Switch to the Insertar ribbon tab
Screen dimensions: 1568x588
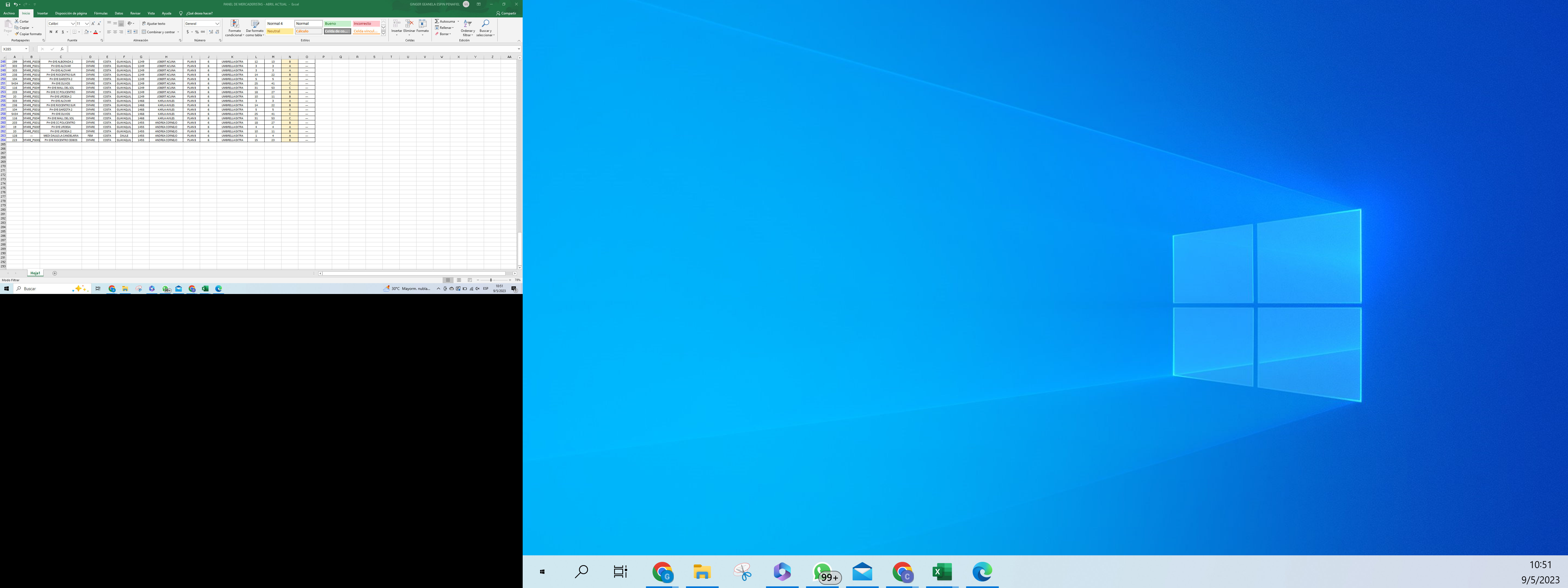click(x=43, y=13)
